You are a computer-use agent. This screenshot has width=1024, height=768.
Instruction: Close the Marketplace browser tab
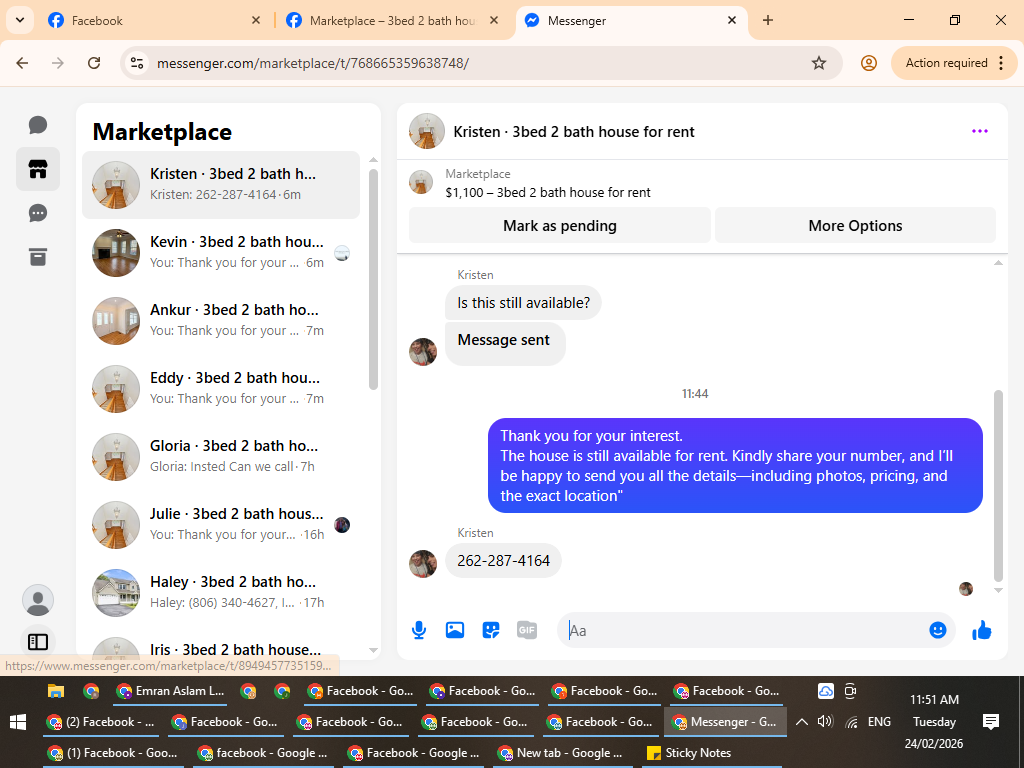494,20
